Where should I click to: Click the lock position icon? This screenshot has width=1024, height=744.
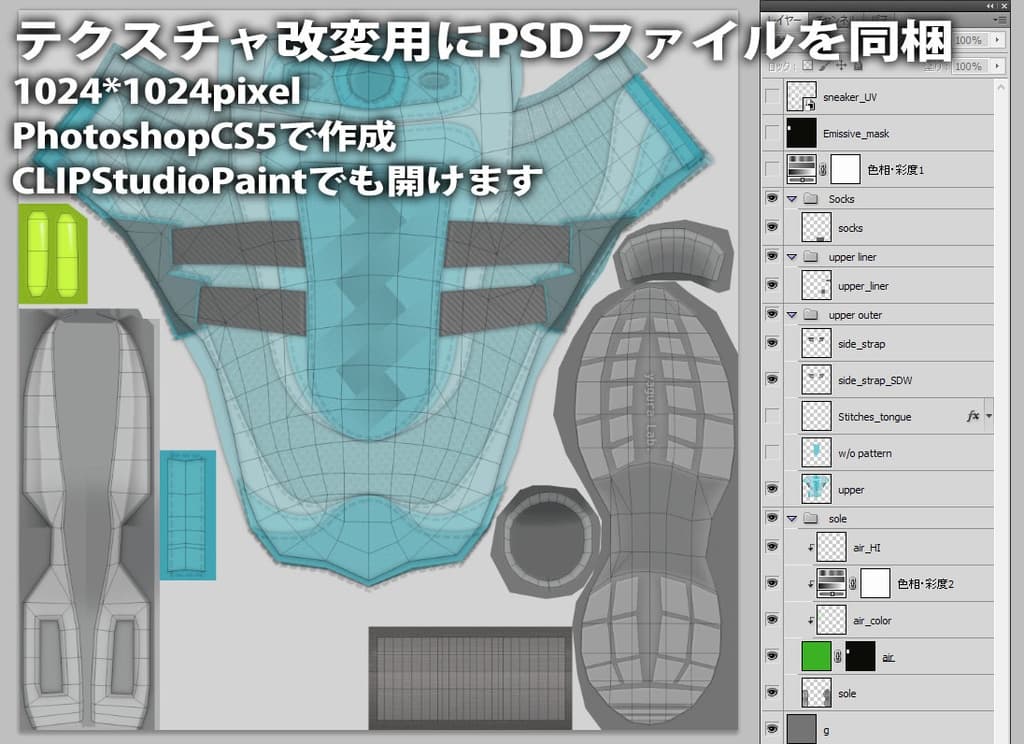(x=841, y=66)
